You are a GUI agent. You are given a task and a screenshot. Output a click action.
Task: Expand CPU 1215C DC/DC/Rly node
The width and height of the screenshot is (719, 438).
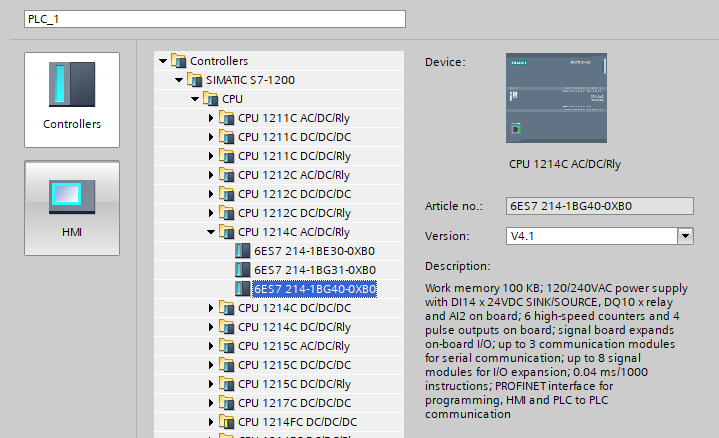click(x=211, y=384)
